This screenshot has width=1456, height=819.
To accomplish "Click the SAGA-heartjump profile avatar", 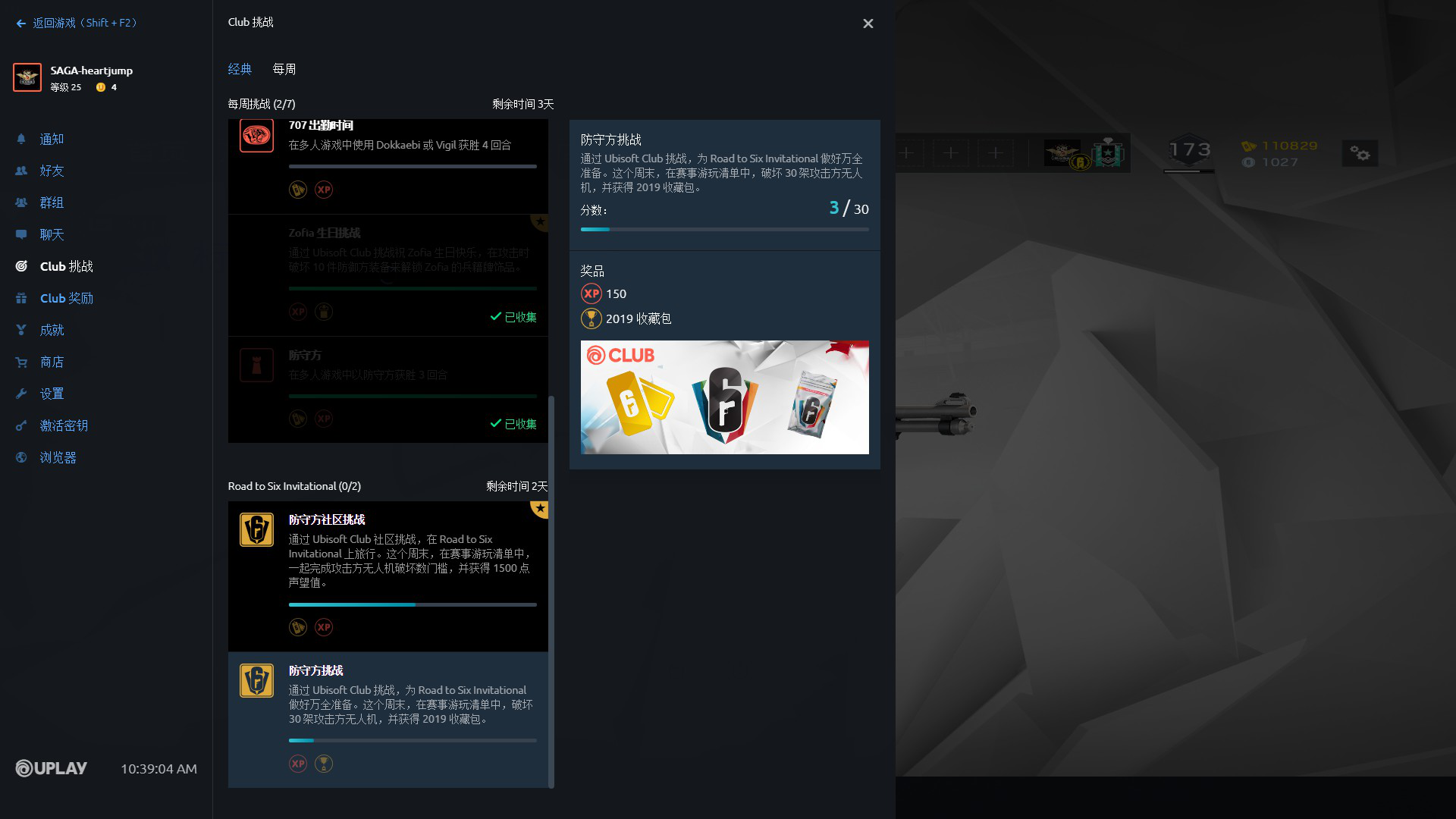I will (x=27, y=77).
